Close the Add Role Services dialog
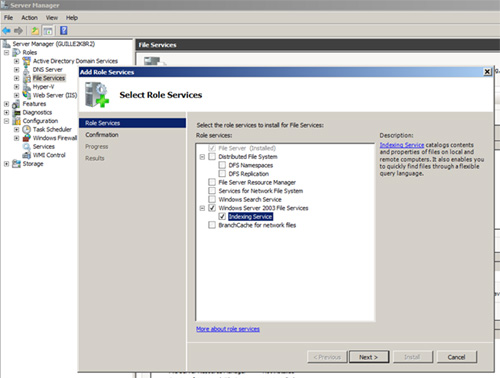This screenshot has width=500, height=378. coord(487,72)
